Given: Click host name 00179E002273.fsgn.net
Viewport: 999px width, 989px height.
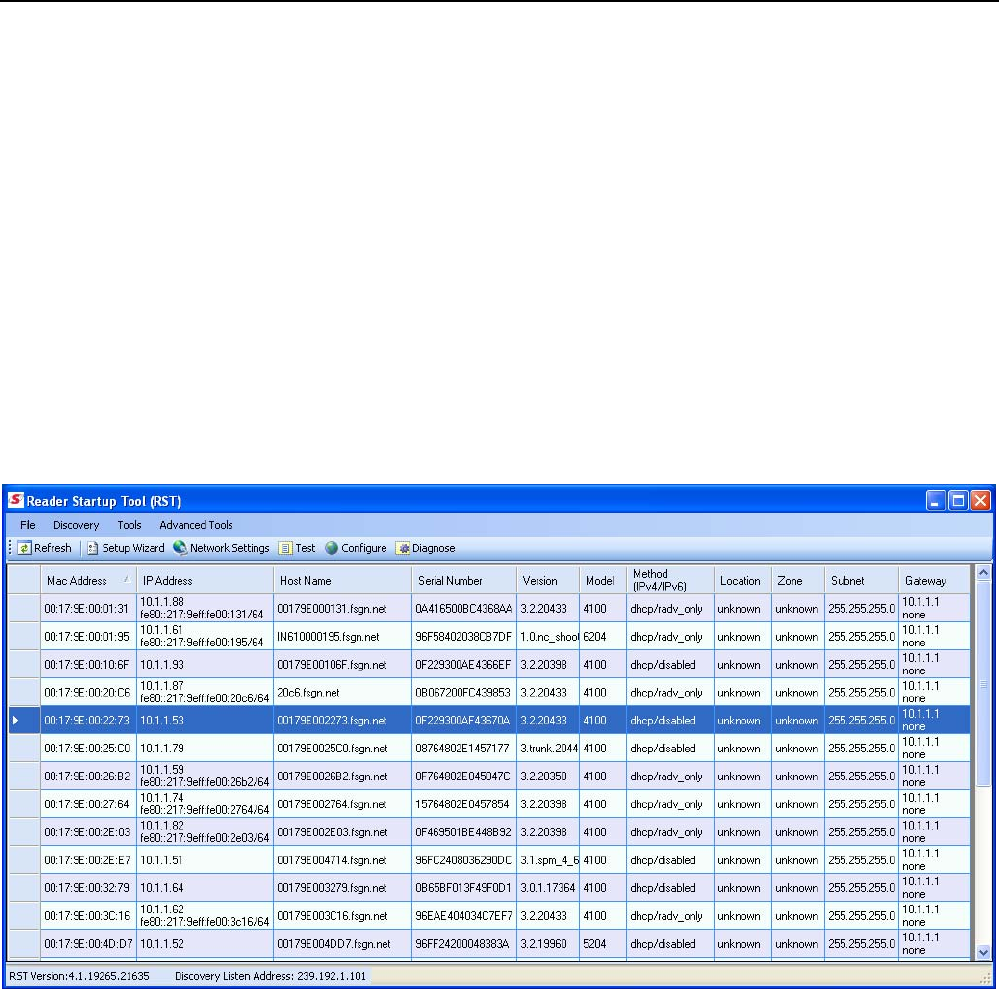Looking at the screenshot, I should click(343, 720).
